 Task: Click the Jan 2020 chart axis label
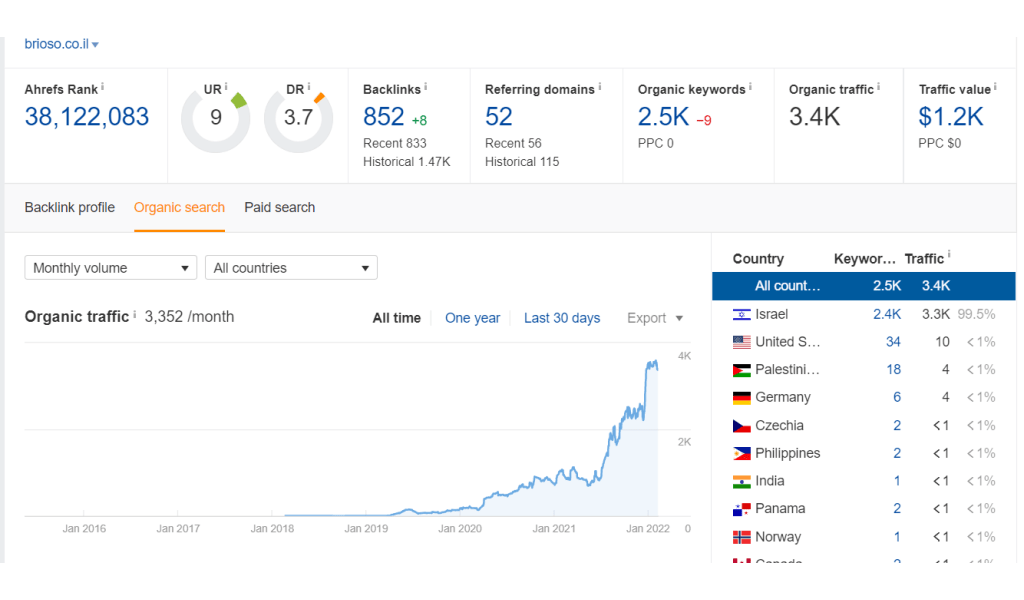pyautogui.click(x=460, y=529)
